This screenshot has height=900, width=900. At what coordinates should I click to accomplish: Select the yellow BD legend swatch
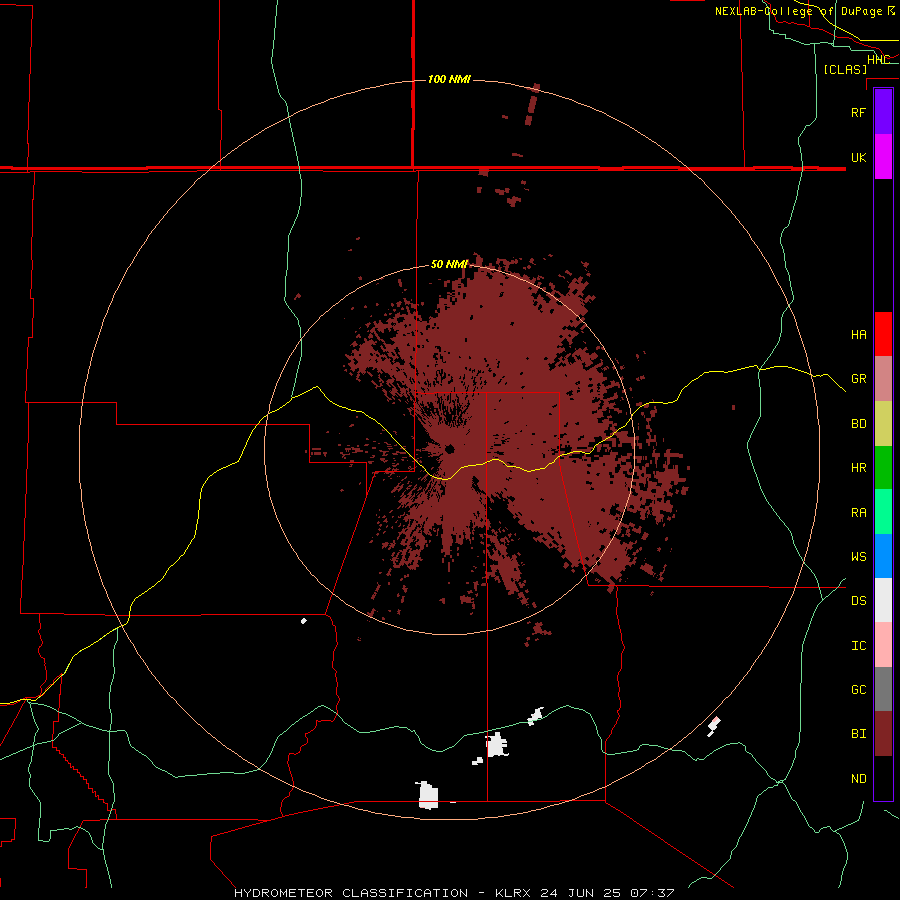click(x=883, y=424)
